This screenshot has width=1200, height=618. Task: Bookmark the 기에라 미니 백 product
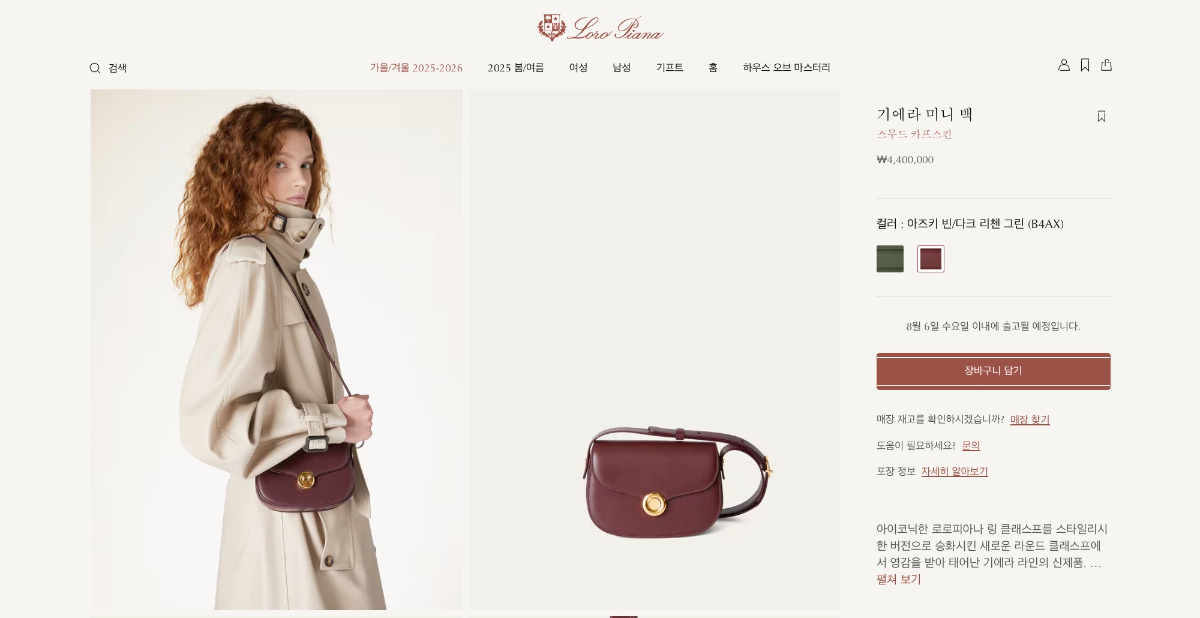coord(1101,116)
